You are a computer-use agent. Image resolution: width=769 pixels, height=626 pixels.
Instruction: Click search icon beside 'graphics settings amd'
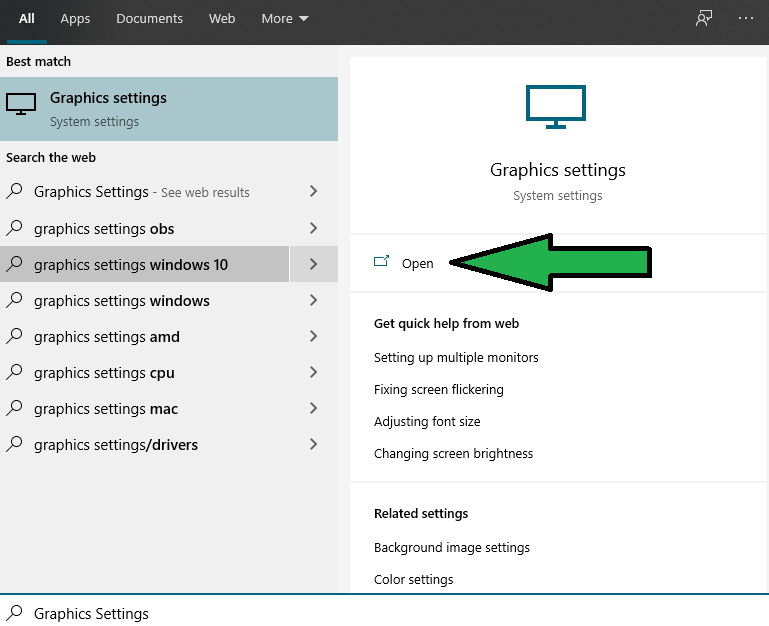point(15,336)
